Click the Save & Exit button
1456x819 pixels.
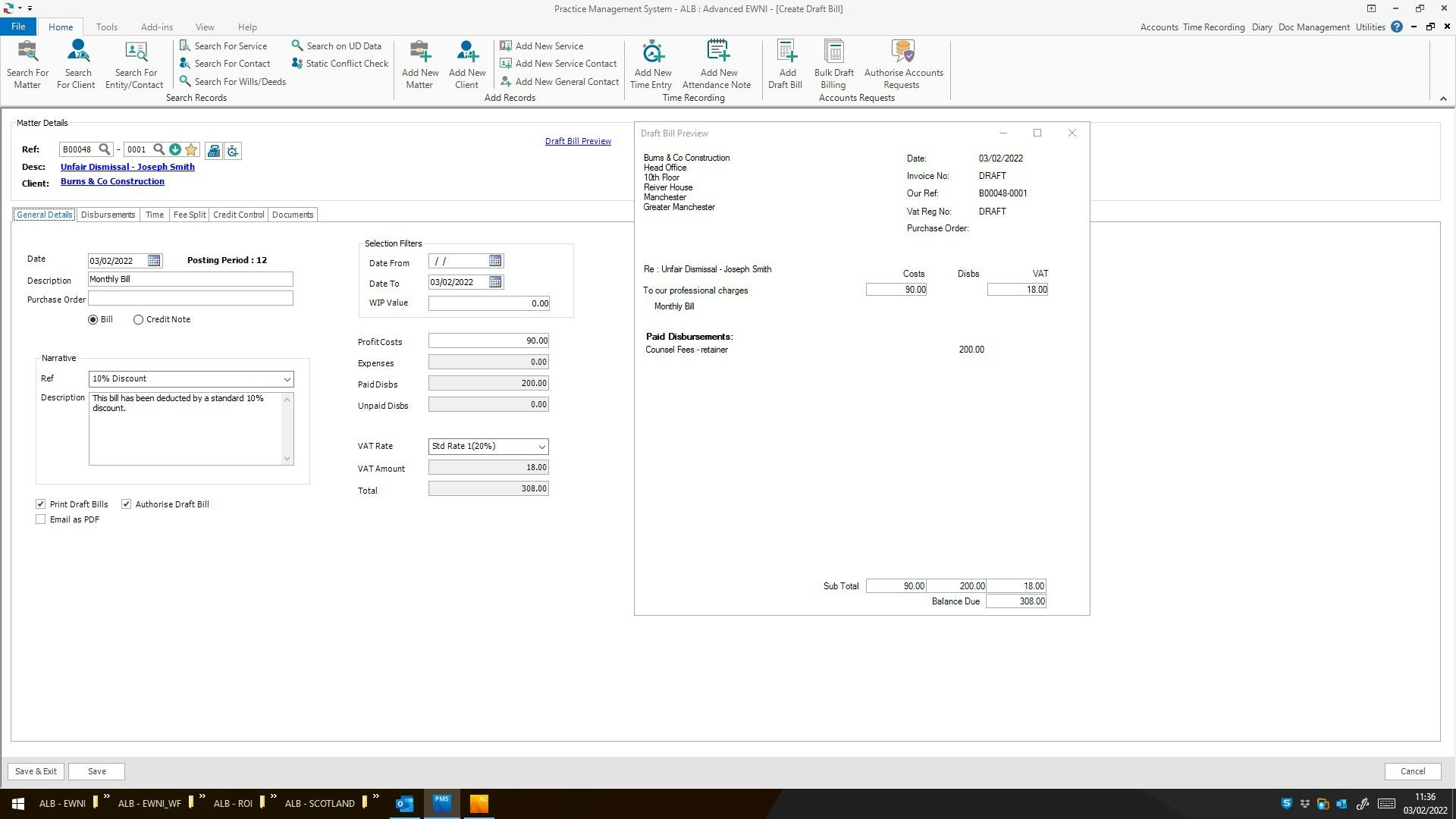35,770
